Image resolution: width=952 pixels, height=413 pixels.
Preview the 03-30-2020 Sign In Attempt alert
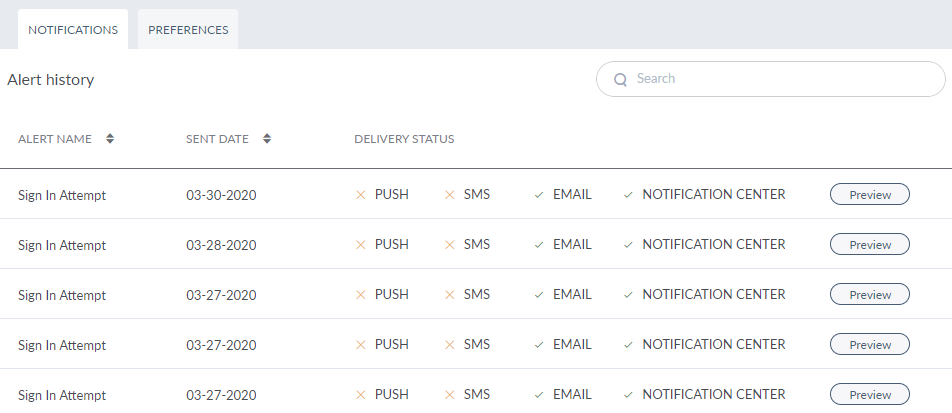pyautogui.click(x=869, y=195)
